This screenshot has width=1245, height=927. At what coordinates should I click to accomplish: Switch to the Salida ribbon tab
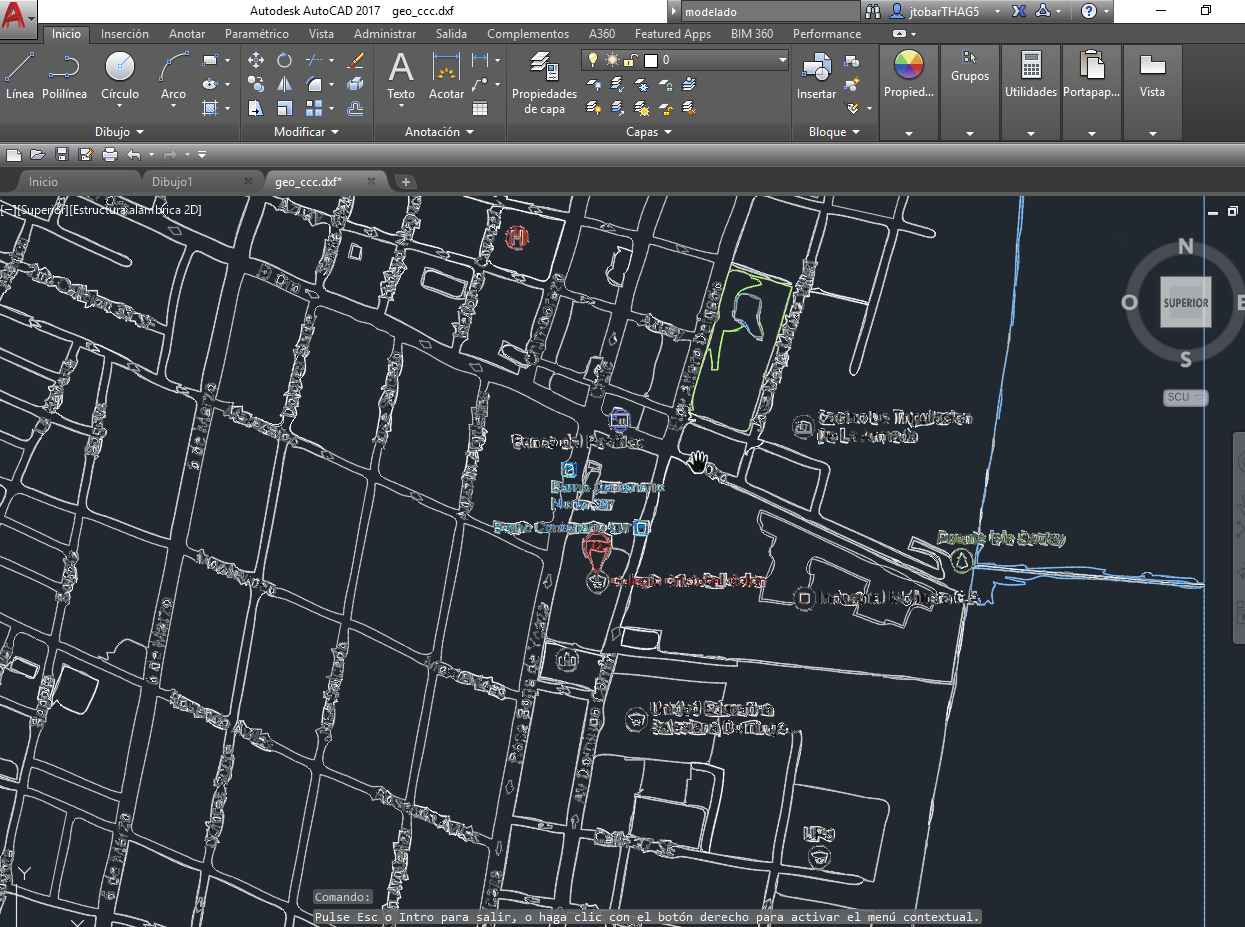(x=451, y=34)
